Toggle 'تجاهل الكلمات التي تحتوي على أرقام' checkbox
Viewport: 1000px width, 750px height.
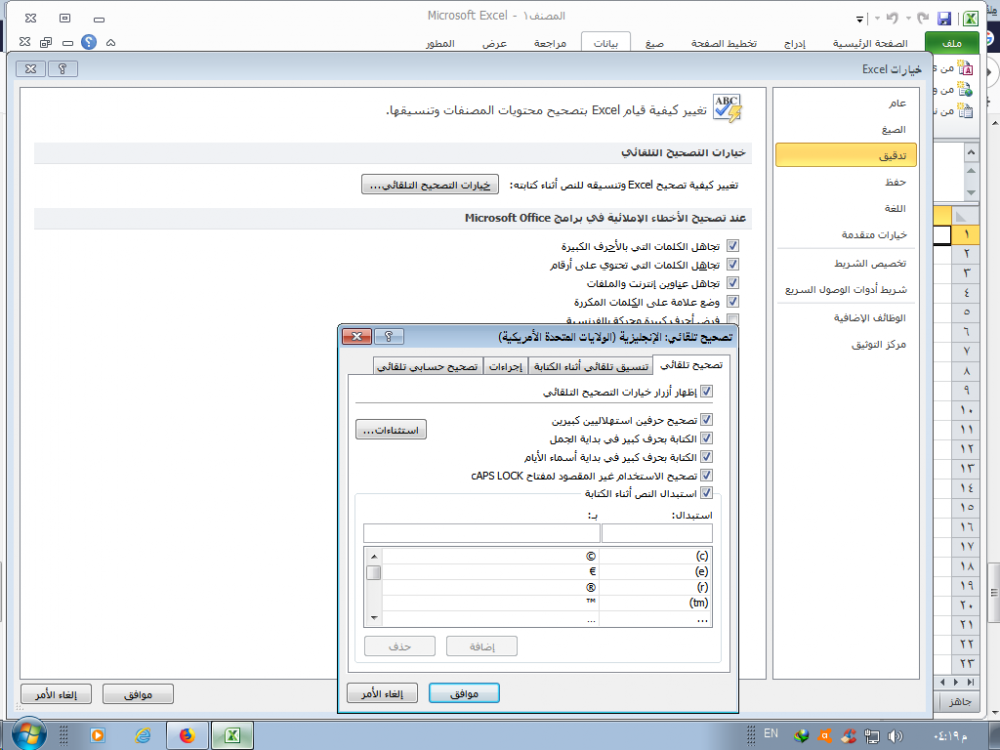(733, 264)
